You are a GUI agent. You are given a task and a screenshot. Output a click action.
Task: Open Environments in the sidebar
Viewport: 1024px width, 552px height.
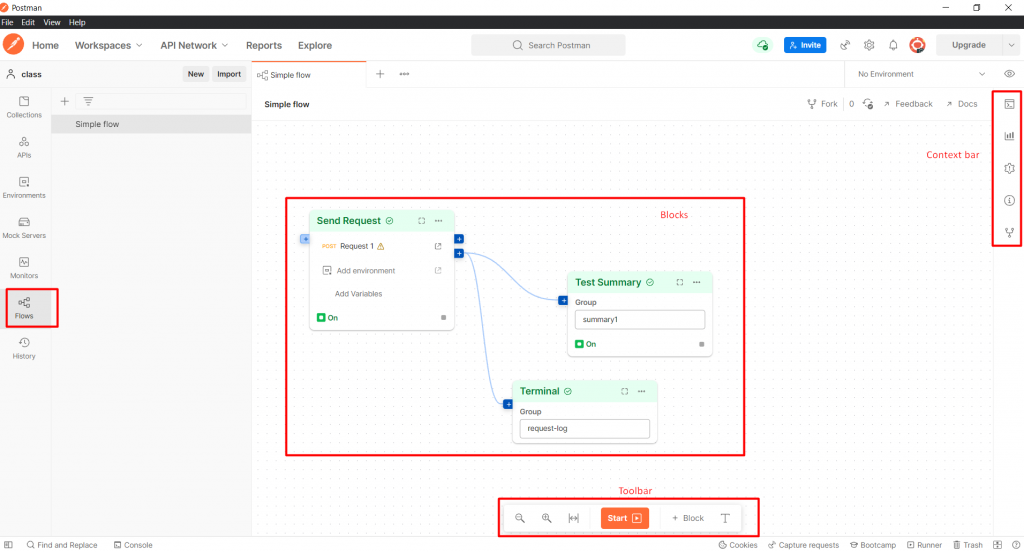24,187
